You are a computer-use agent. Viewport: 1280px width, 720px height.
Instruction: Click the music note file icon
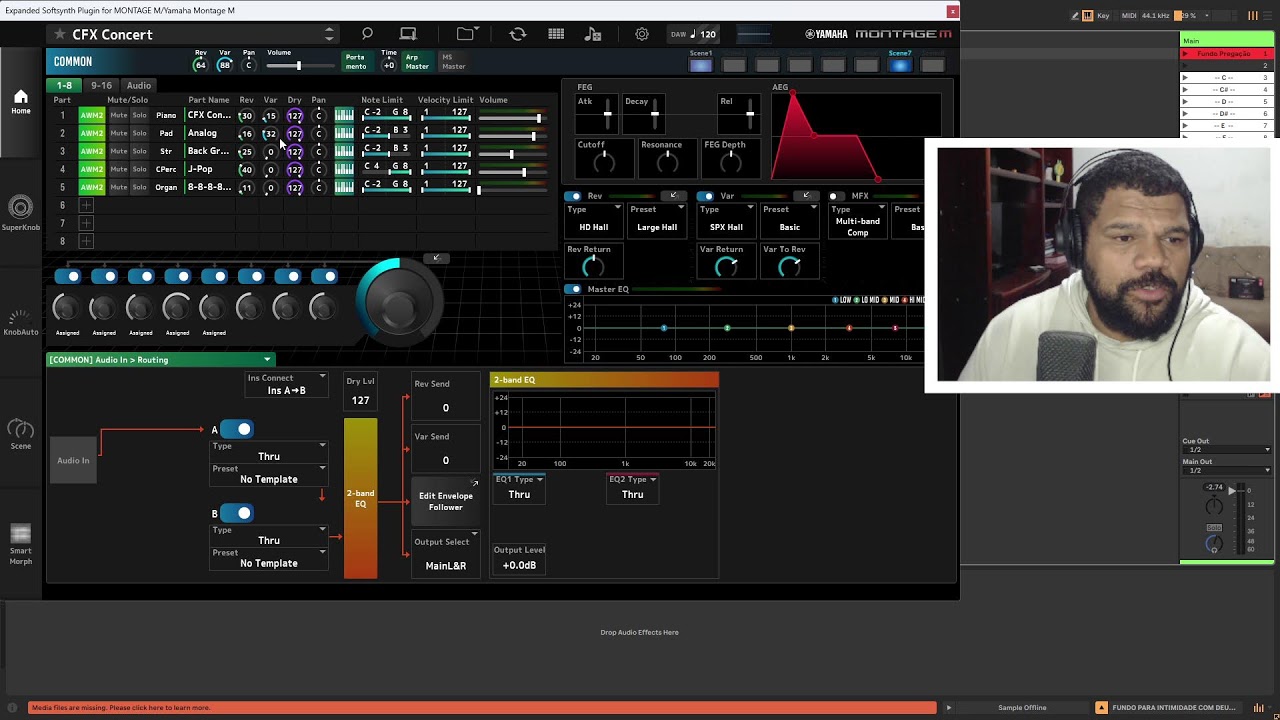click(x=593, y=34)
